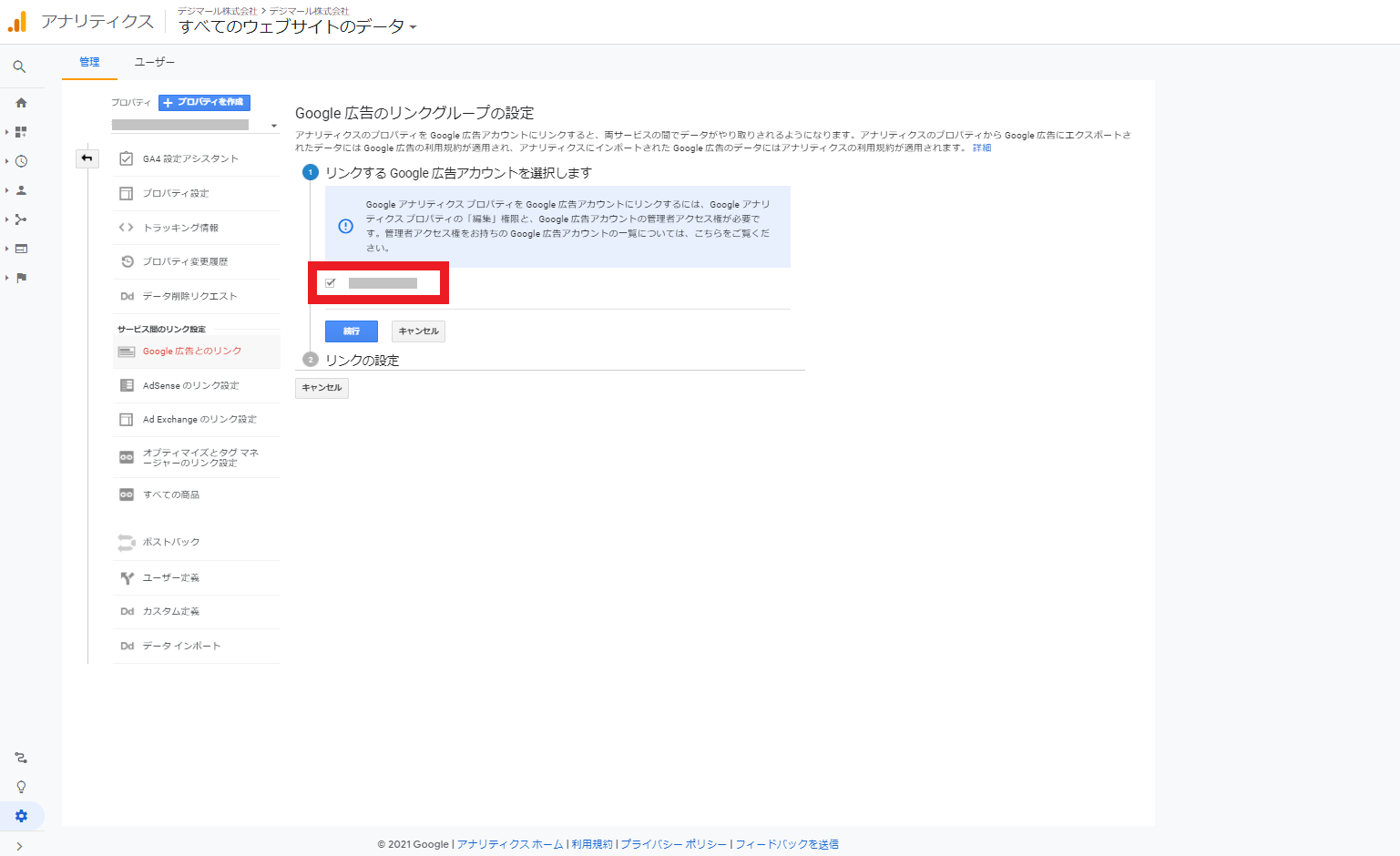Click キャンセル button next to 続行
This screenshot has height=856, width=1400.
(x=418, y=331)
